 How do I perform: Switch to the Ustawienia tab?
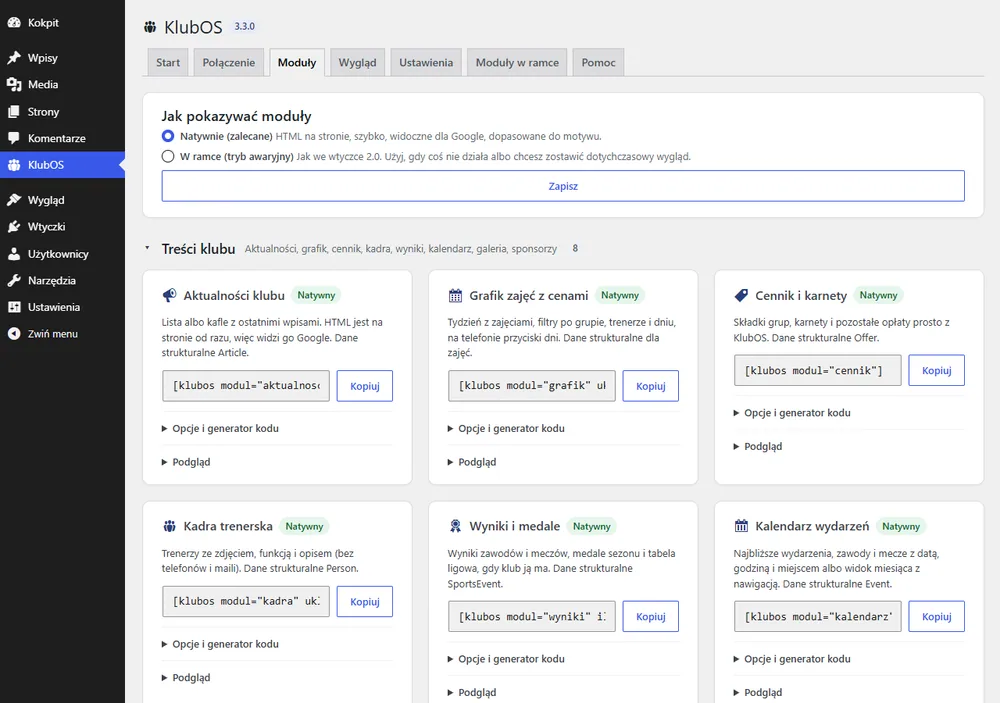click(426, 63)
